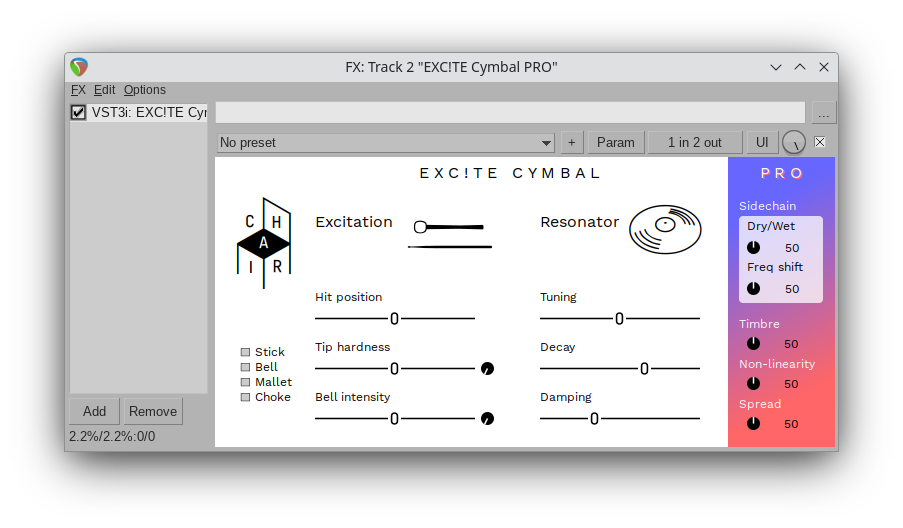Click the drumstick excitation icon
903x528 pixels.
coord(450,234)
